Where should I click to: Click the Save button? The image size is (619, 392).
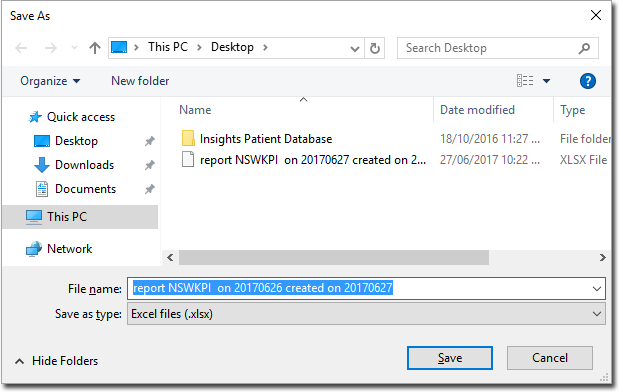450,358
